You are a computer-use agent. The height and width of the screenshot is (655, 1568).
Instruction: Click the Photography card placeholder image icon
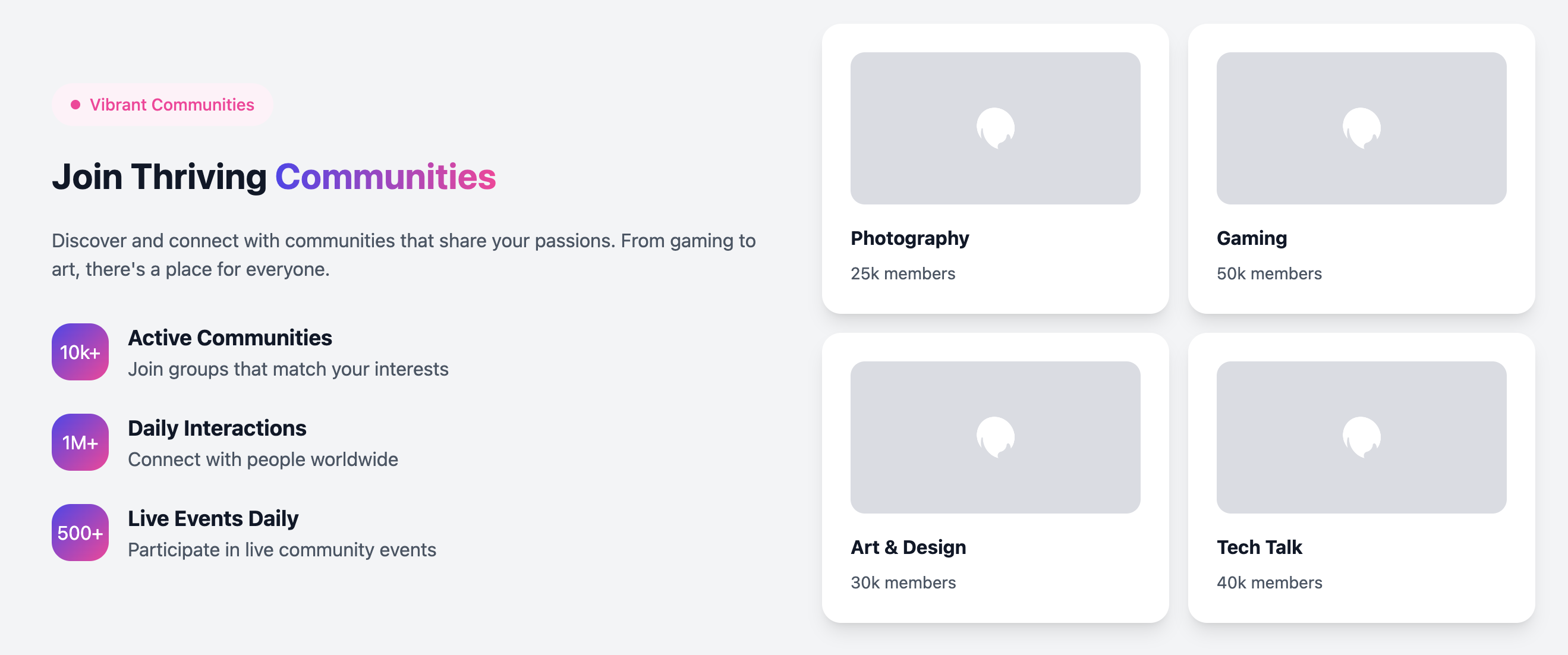coord(995,128)
